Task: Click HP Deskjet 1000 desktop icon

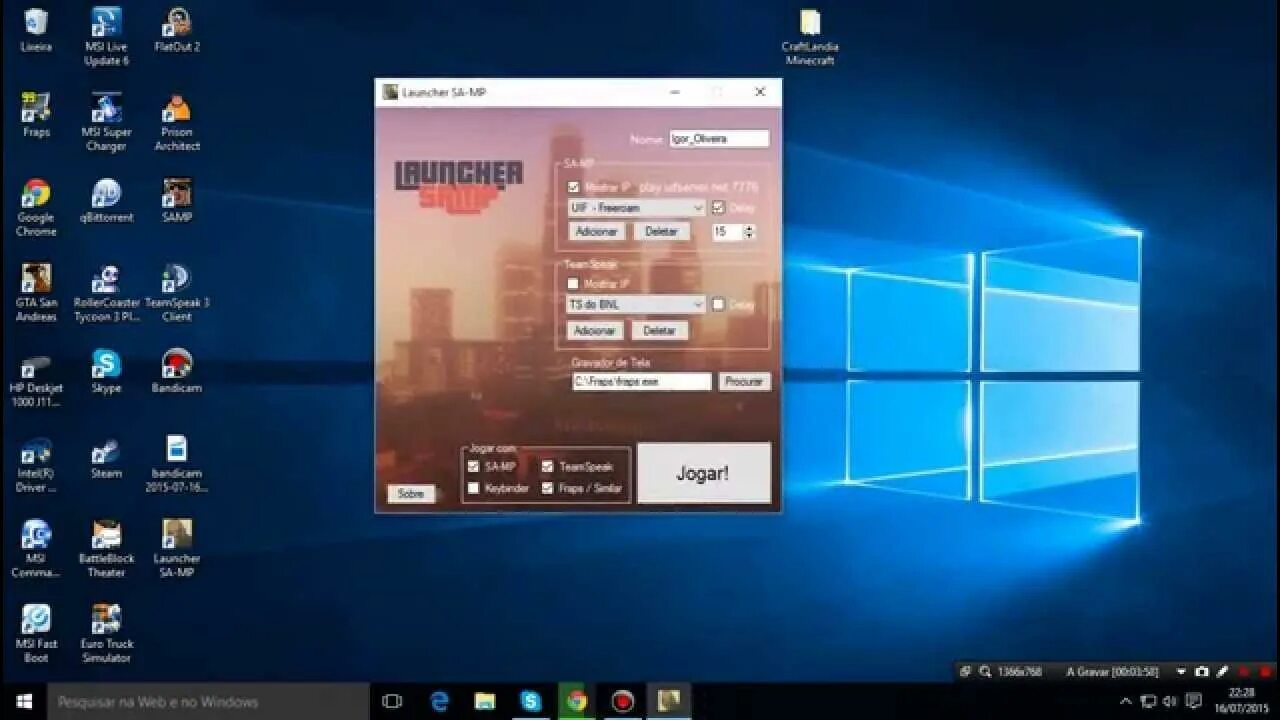Action: point(36,379)
